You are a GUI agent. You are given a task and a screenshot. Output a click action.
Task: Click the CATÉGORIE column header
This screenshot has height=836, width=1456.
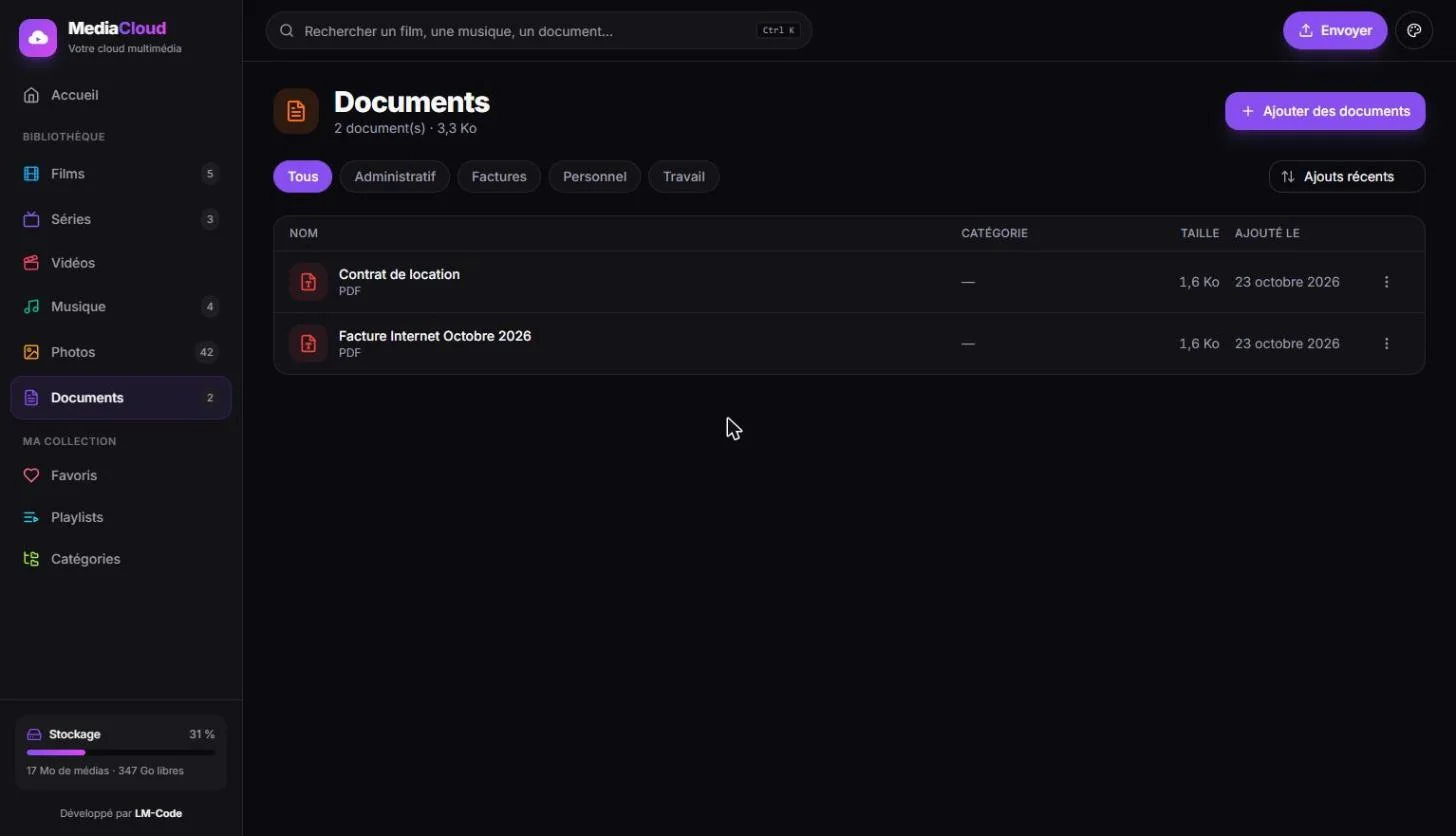point(994,234)
